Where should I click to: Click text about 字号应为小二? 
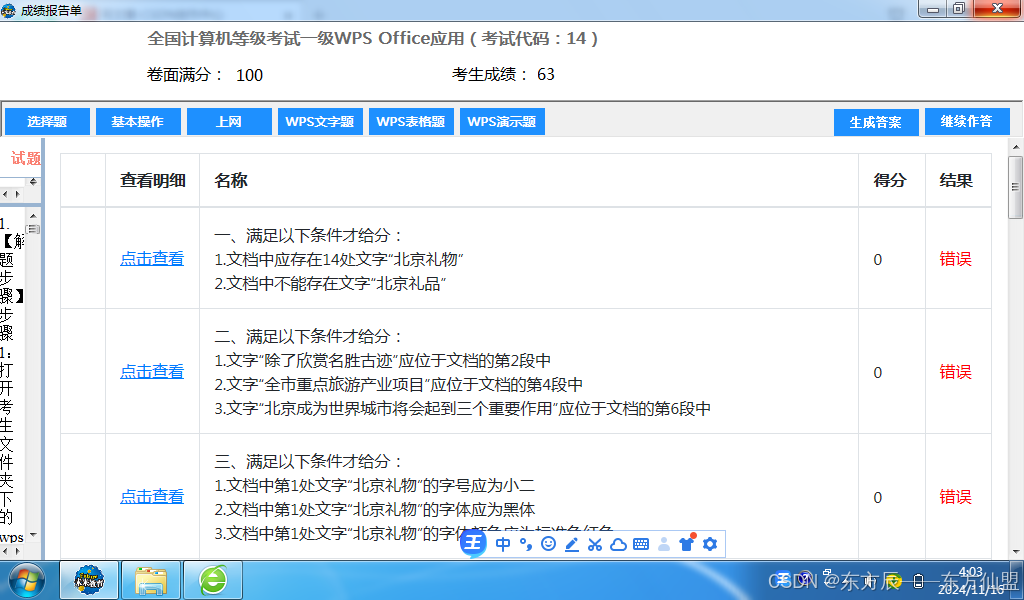tap(375, 485)
